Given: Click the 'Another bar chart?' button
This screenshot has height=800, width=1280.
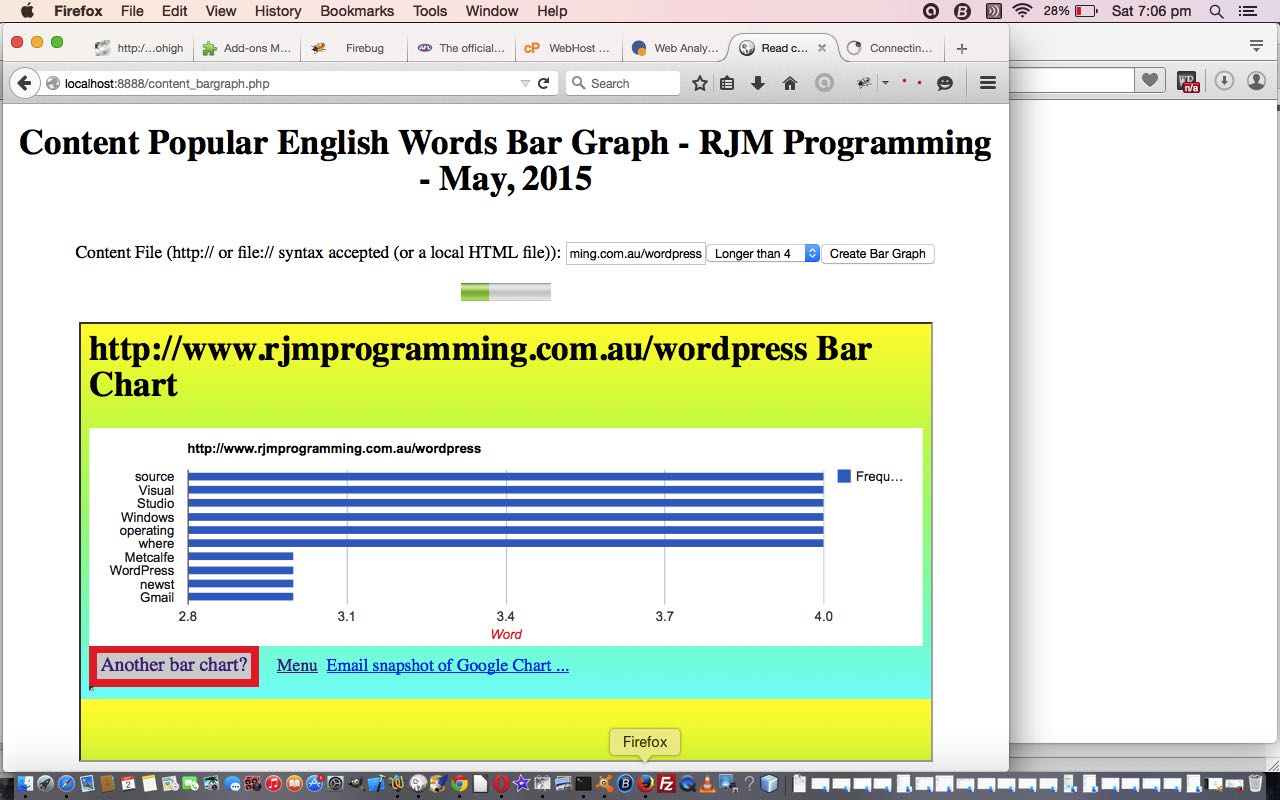Looking at the screenshot, I should pos(174,666).
